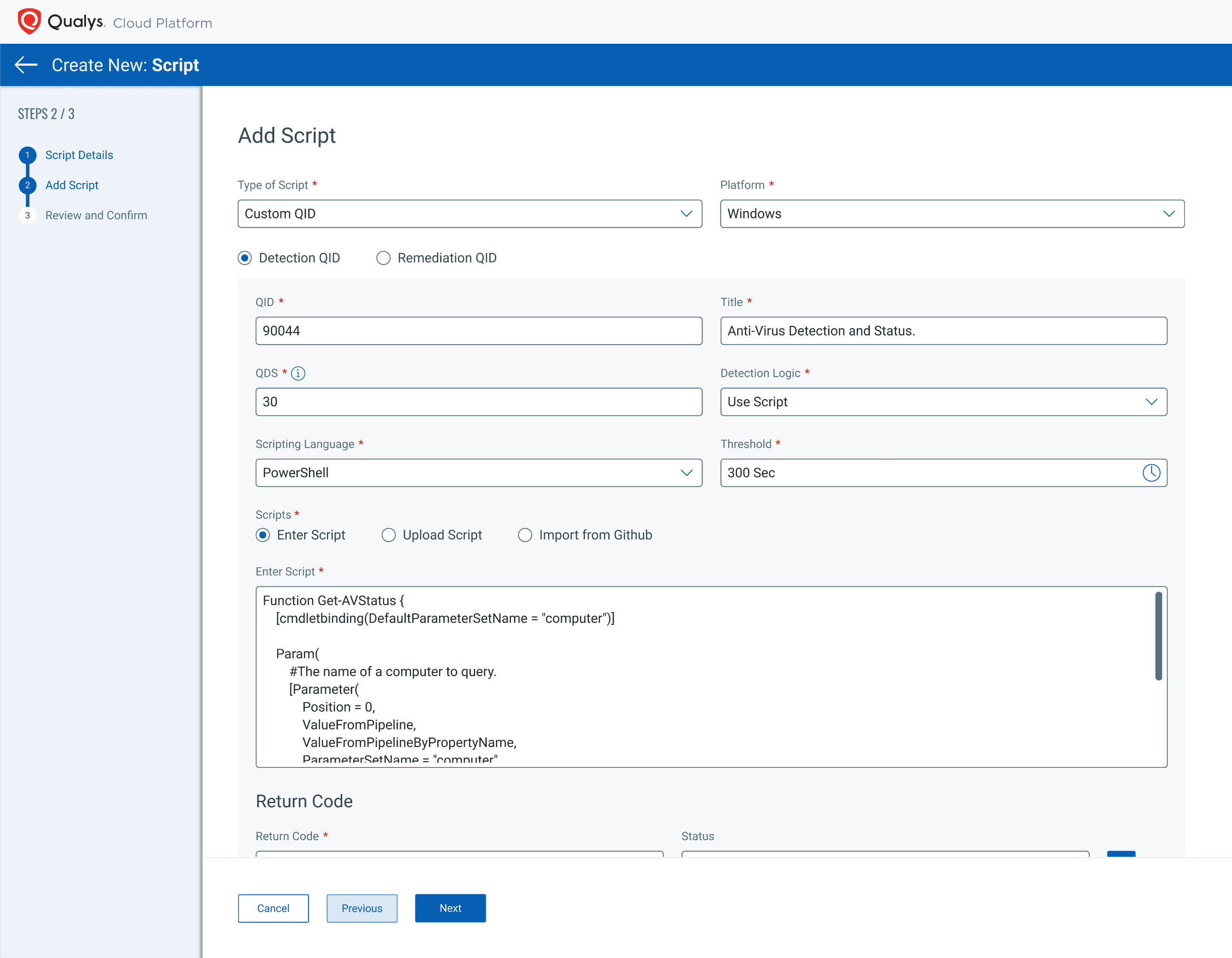This screenshot has width=1232, height=958.
Task: Click the Next button
Action: pyautogui.click(x=450, y=908)
